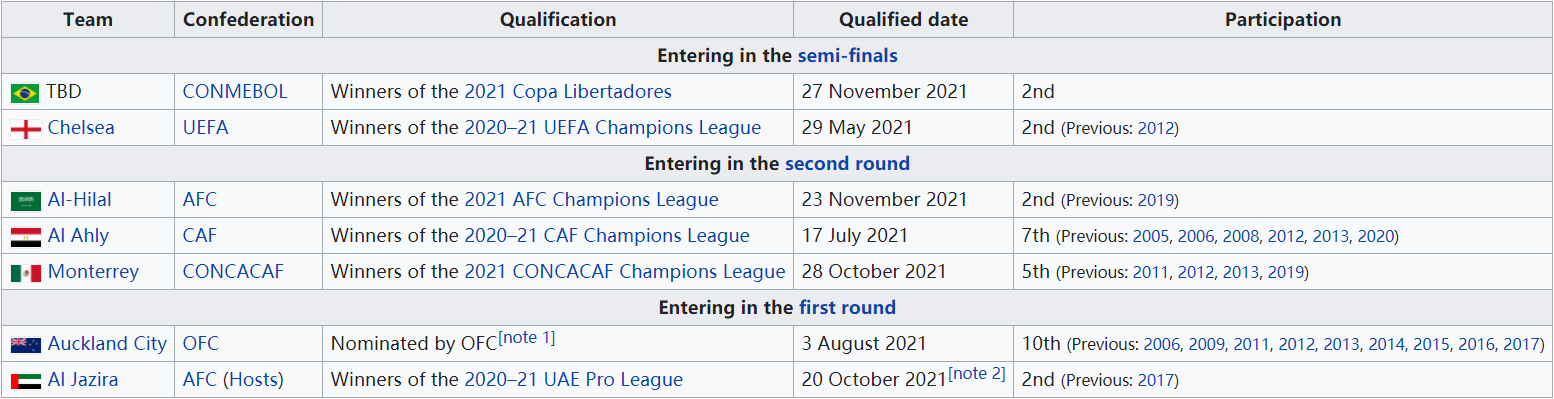The height and width of the screenshot is (399, 1554).
Task: Open Auckland City's 2017 participation link
Action: click(1521, 345)
